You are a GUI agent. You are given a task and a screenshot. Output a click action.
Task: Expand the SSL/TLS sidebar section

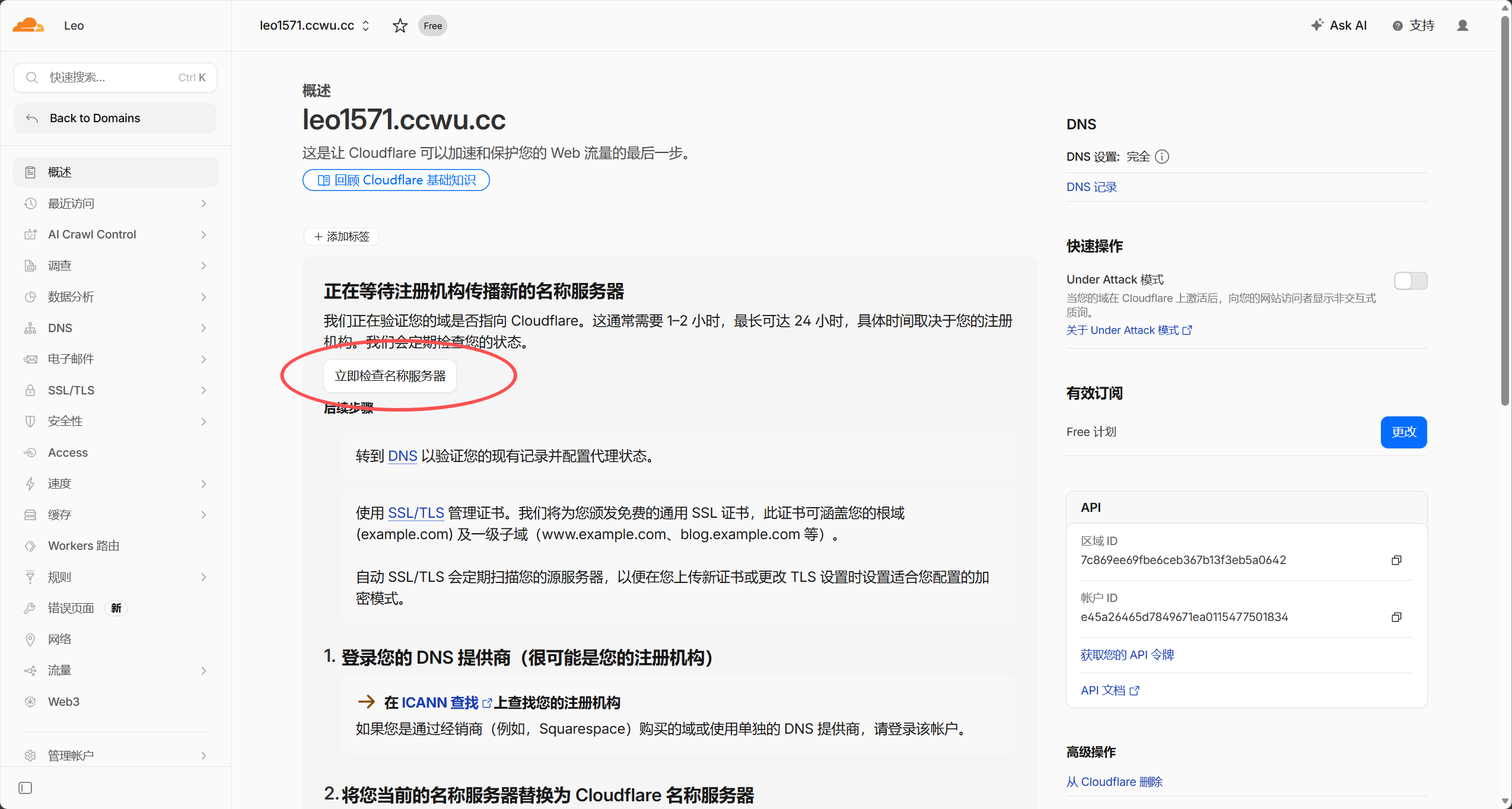click(x=116, y=390)
